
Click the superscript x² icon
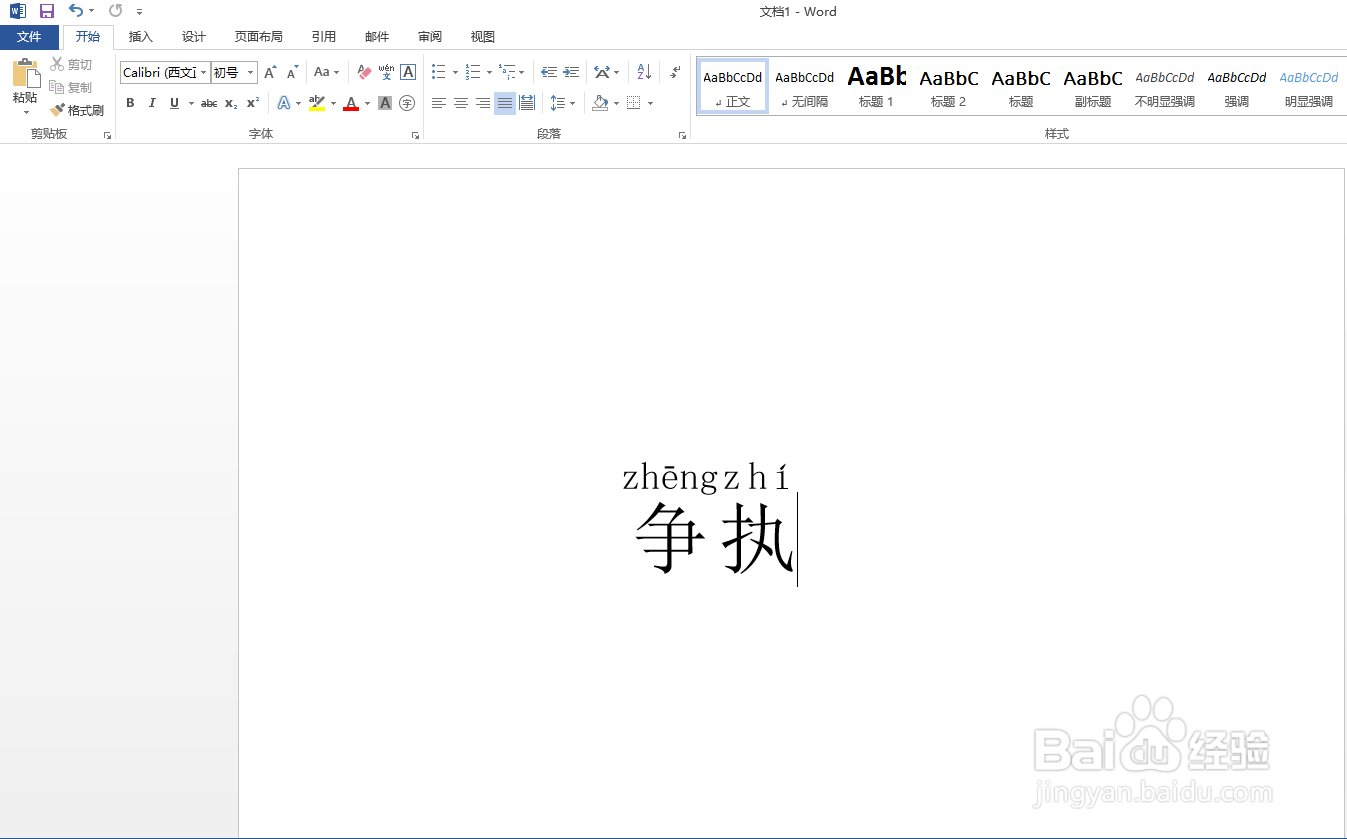[253, 103]
